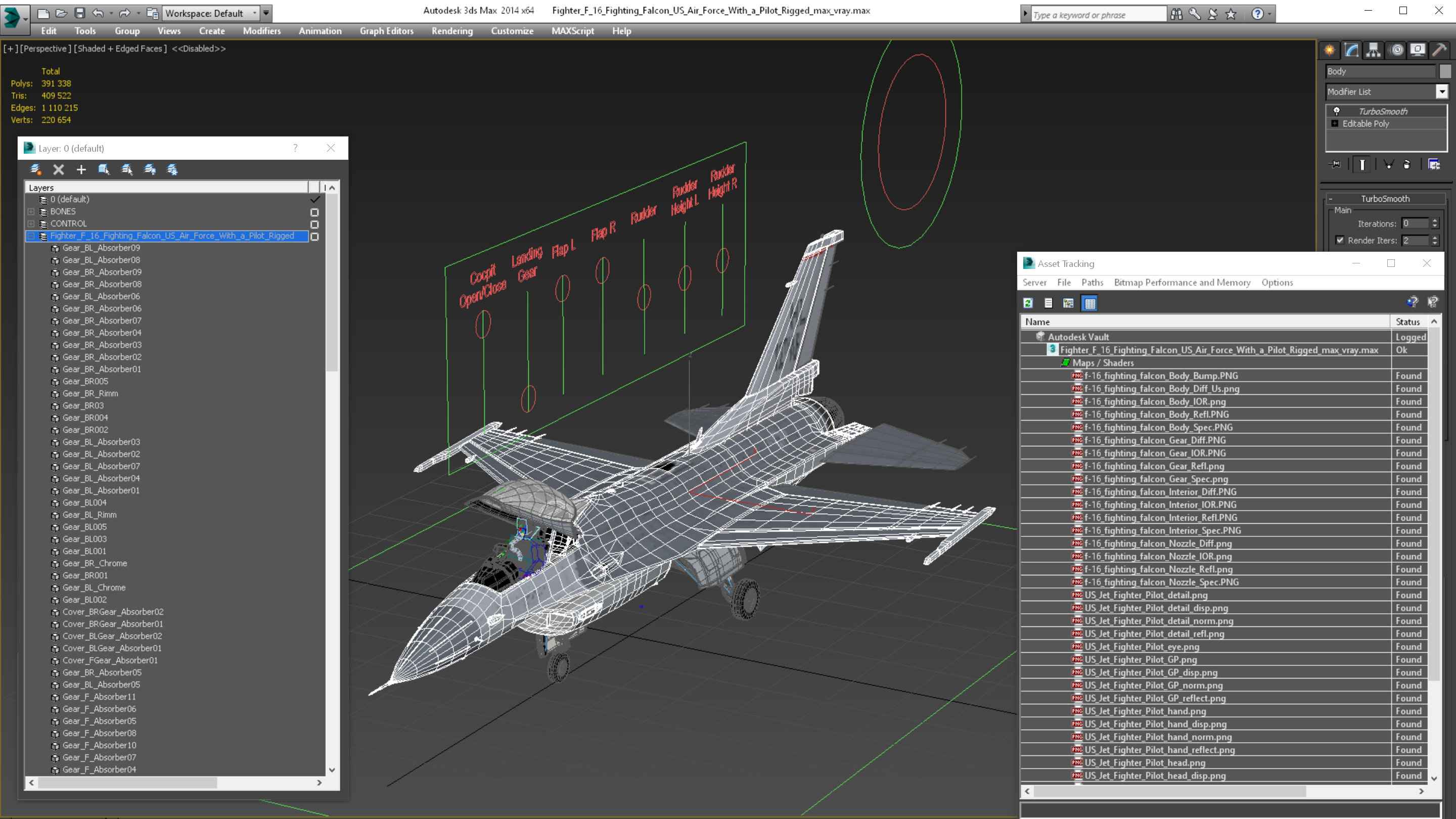Open the Hierarchy command panel tab

point(1374,51)
